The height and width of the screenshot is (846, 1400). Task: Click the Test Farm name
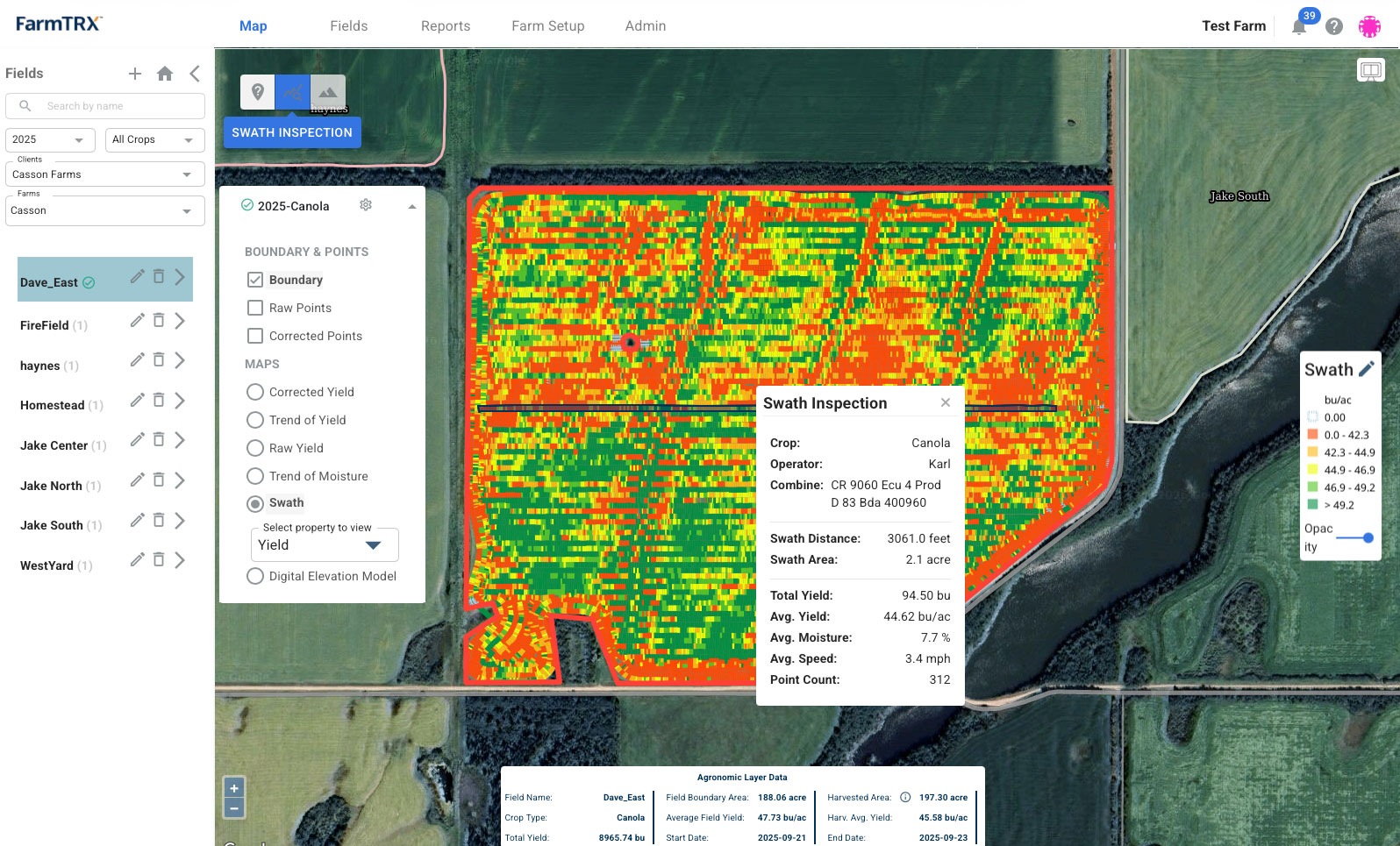1234,26
